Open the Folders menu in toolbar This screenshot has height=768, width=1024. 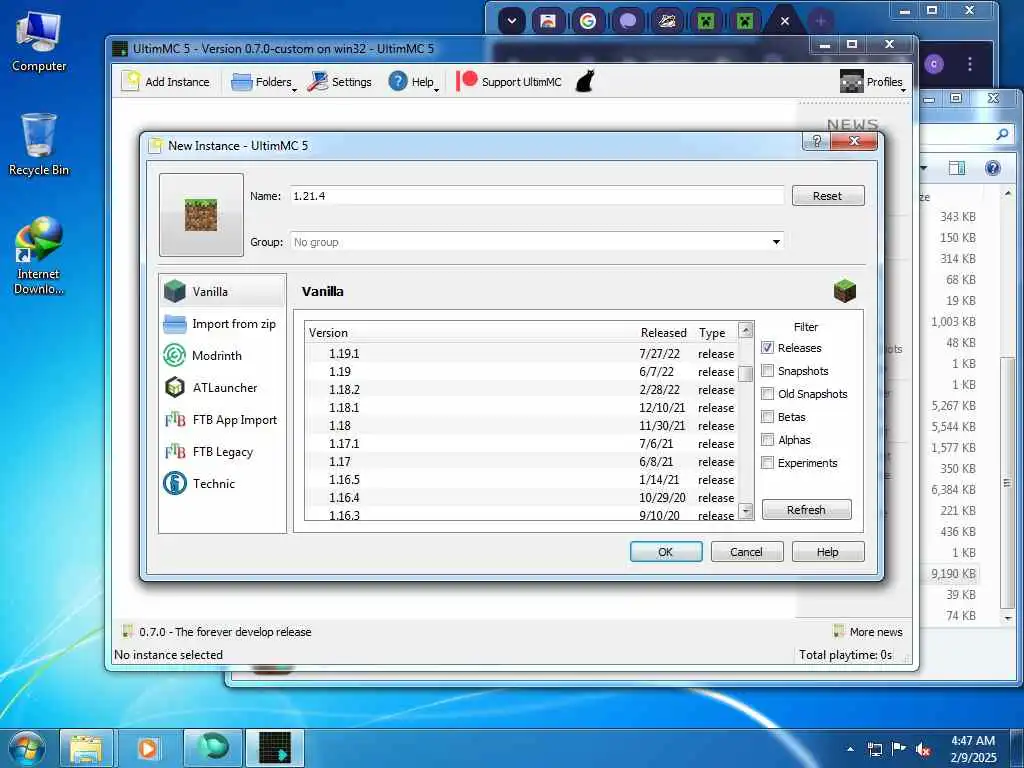(264, 82)
